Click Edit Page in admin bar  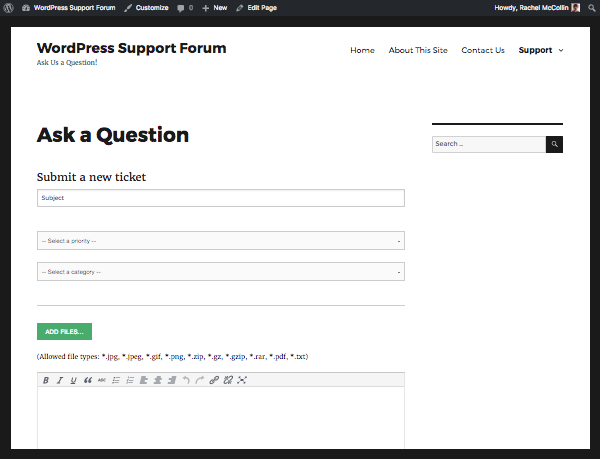(x=257, y=8)
